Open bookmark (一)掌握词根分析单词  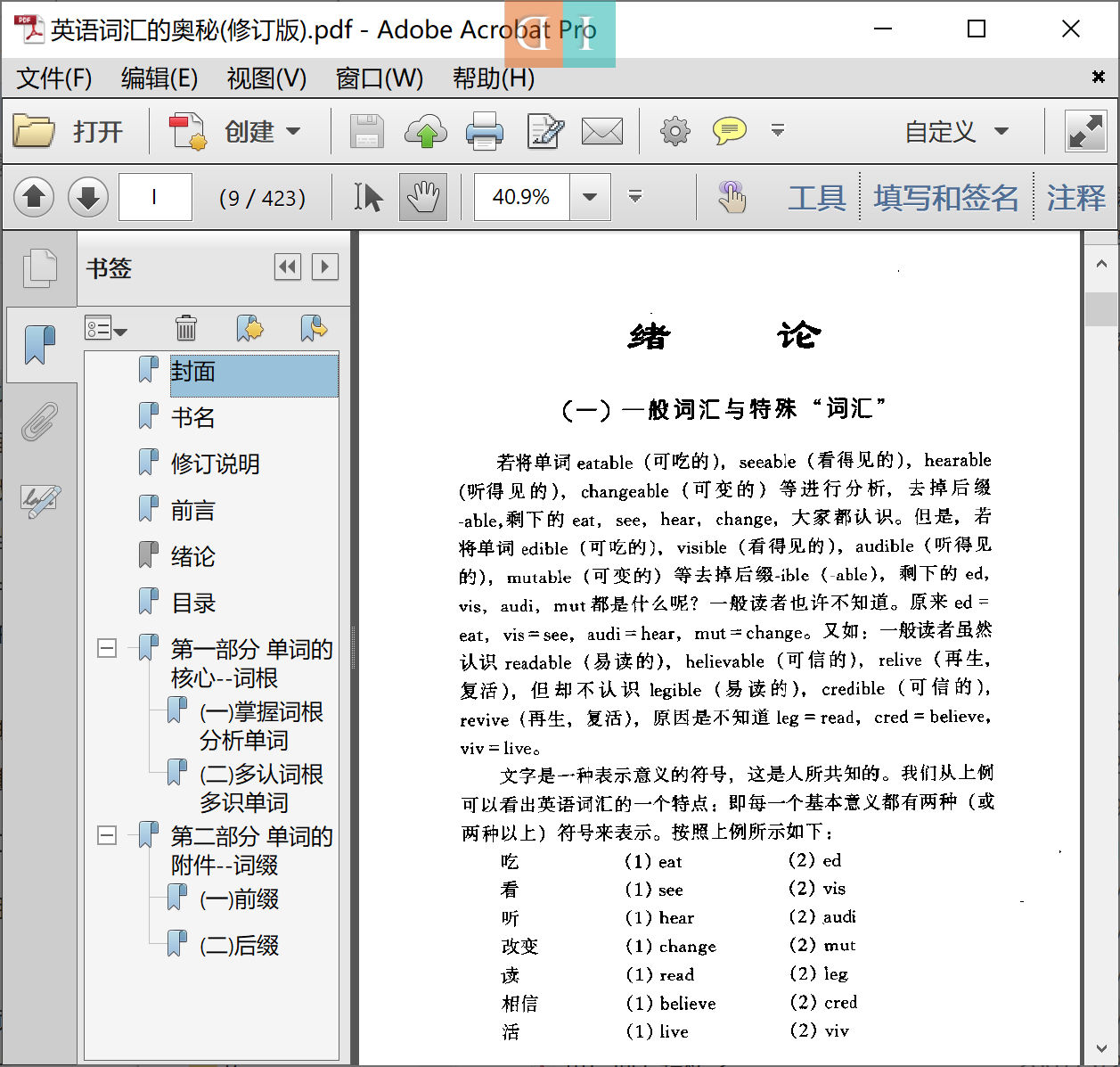261,726
